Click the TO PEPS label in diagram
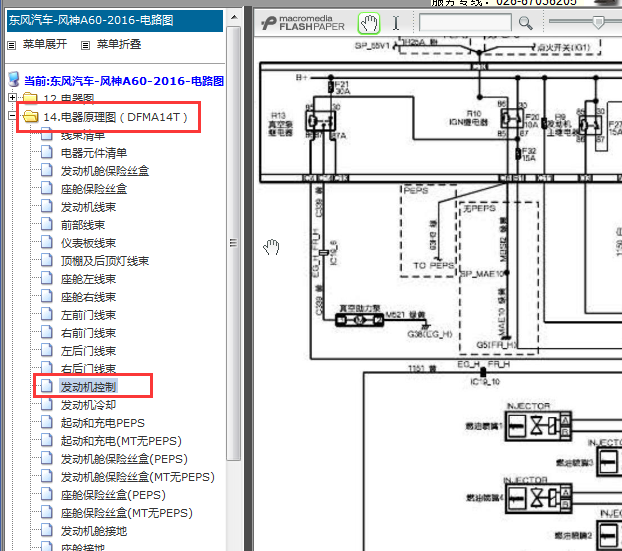Screen dimensions: 622x551 pos(433,265)
